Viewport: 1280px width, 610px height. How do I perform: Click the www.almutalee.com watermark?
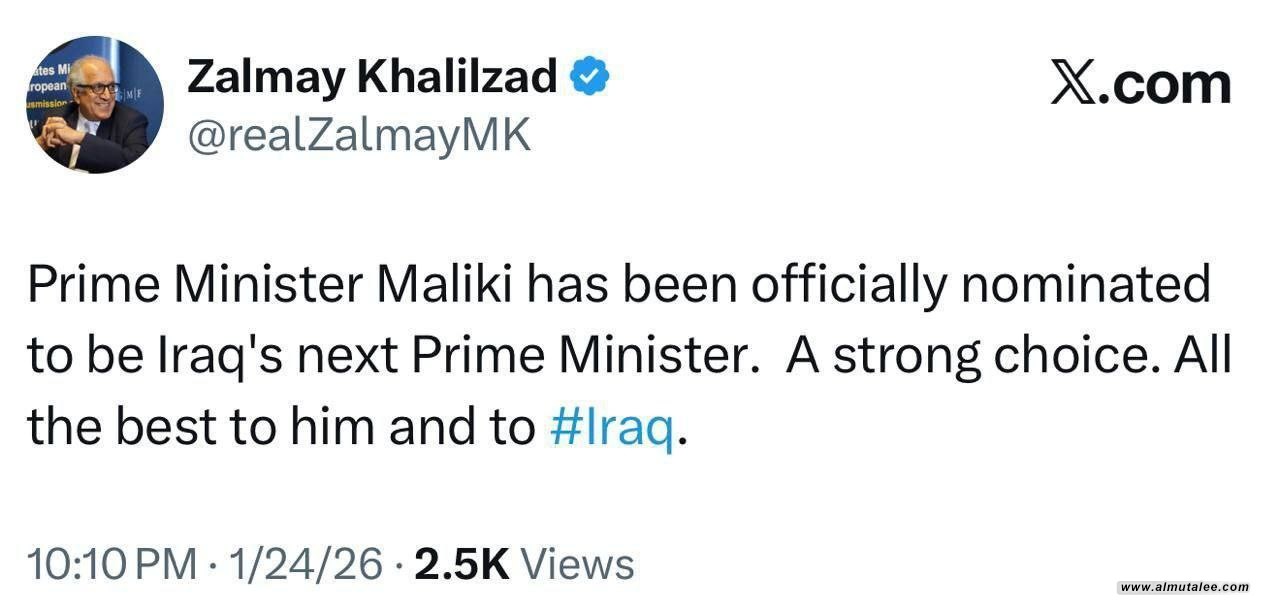[1184, 588]
